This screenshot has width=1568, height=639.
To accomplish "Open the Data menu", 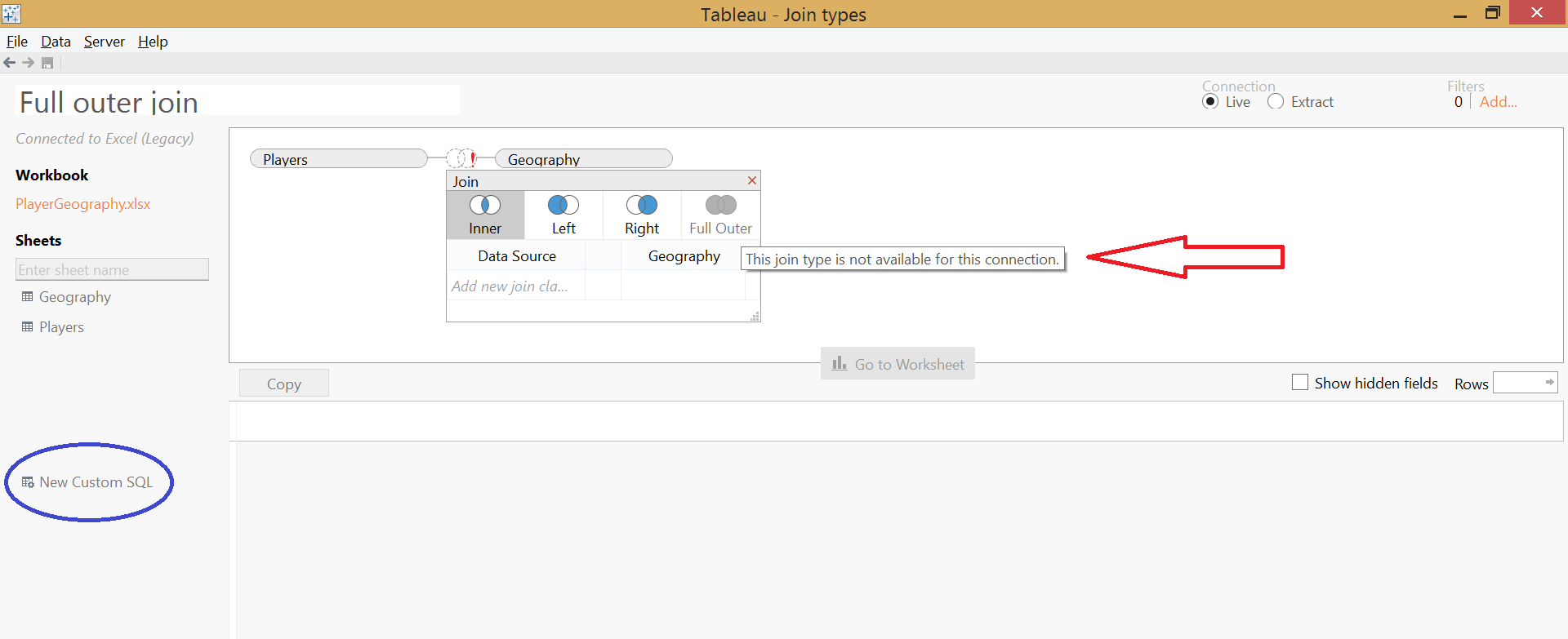I will click(56, 42).
